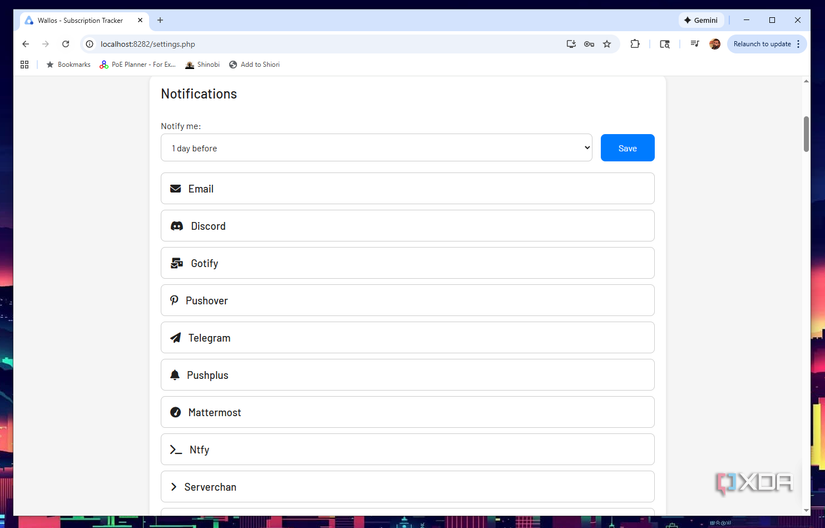Open the Extensions puzzle icon
The width and height of the screenshot is (825, 528).
point(635,44)
